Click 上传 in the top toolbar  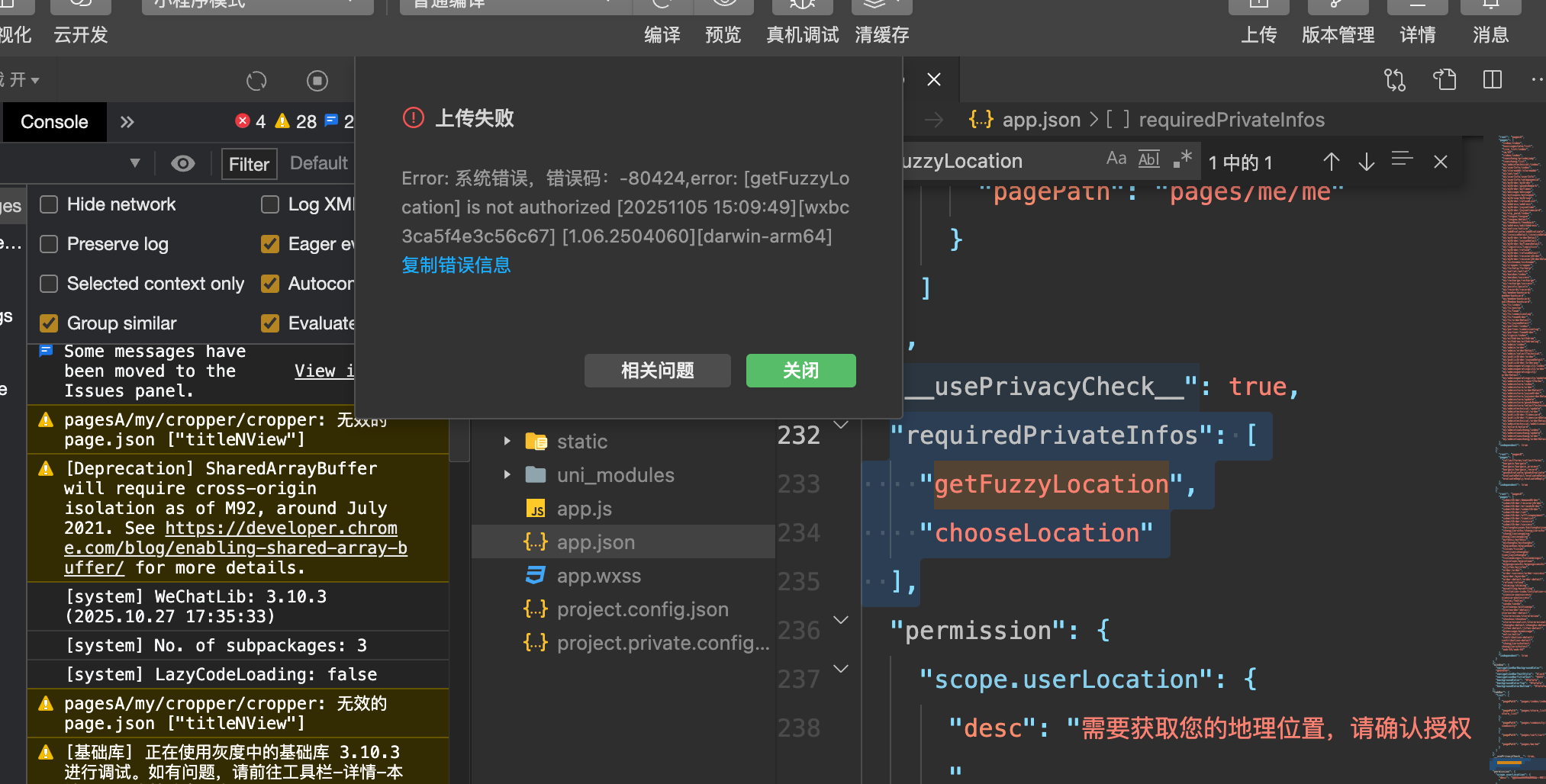1259,35
